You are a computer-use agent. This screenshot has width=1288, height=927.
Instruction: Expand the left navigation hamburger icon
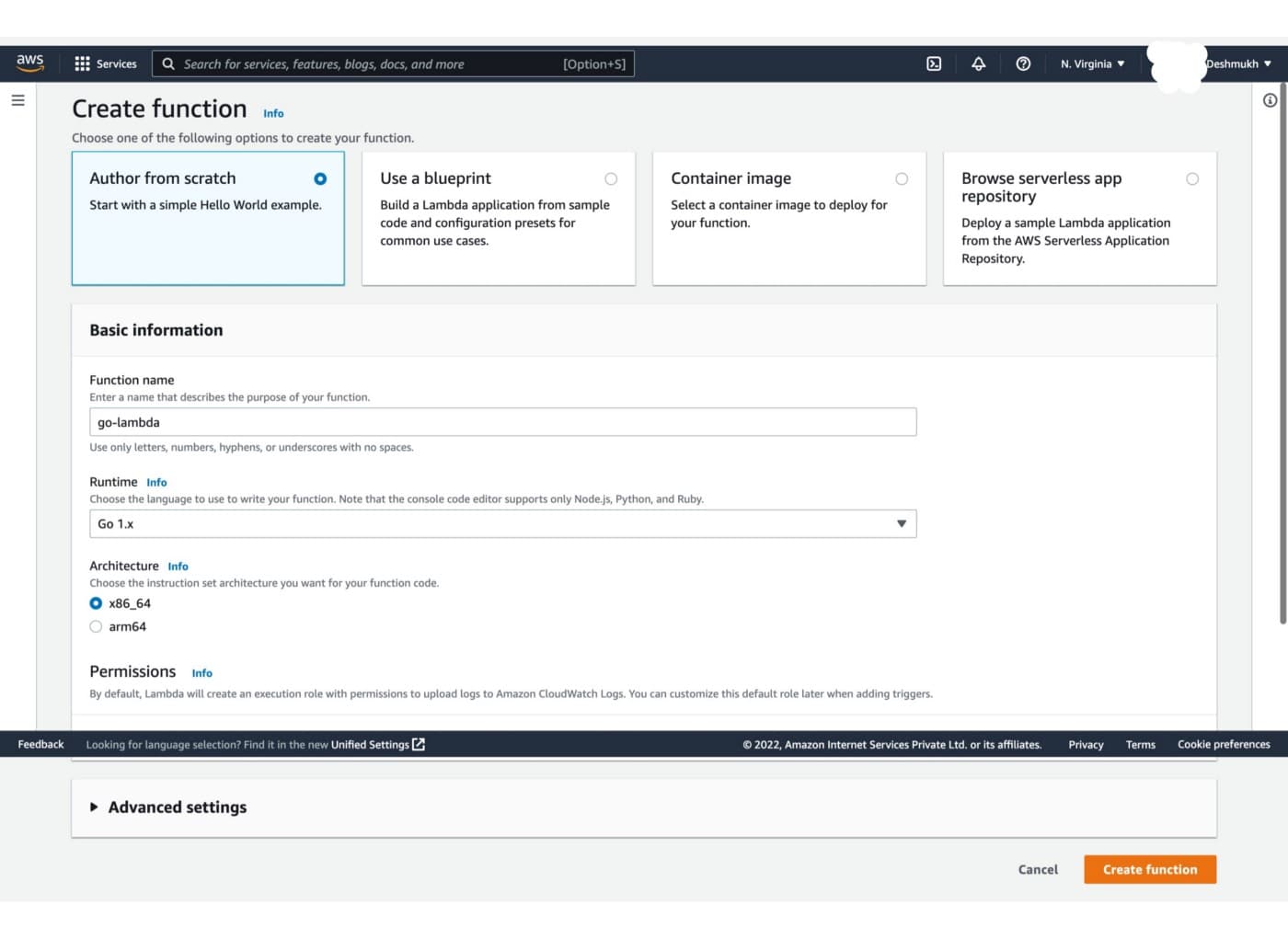click(17, 99)
